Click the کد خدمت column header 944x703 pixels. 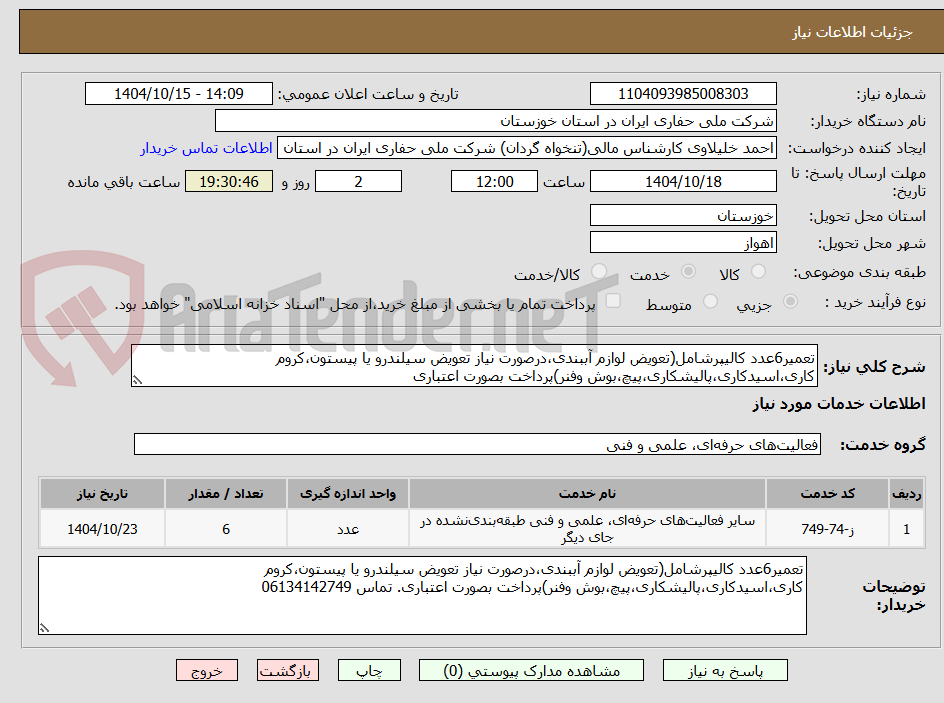[x=827, y=494]
